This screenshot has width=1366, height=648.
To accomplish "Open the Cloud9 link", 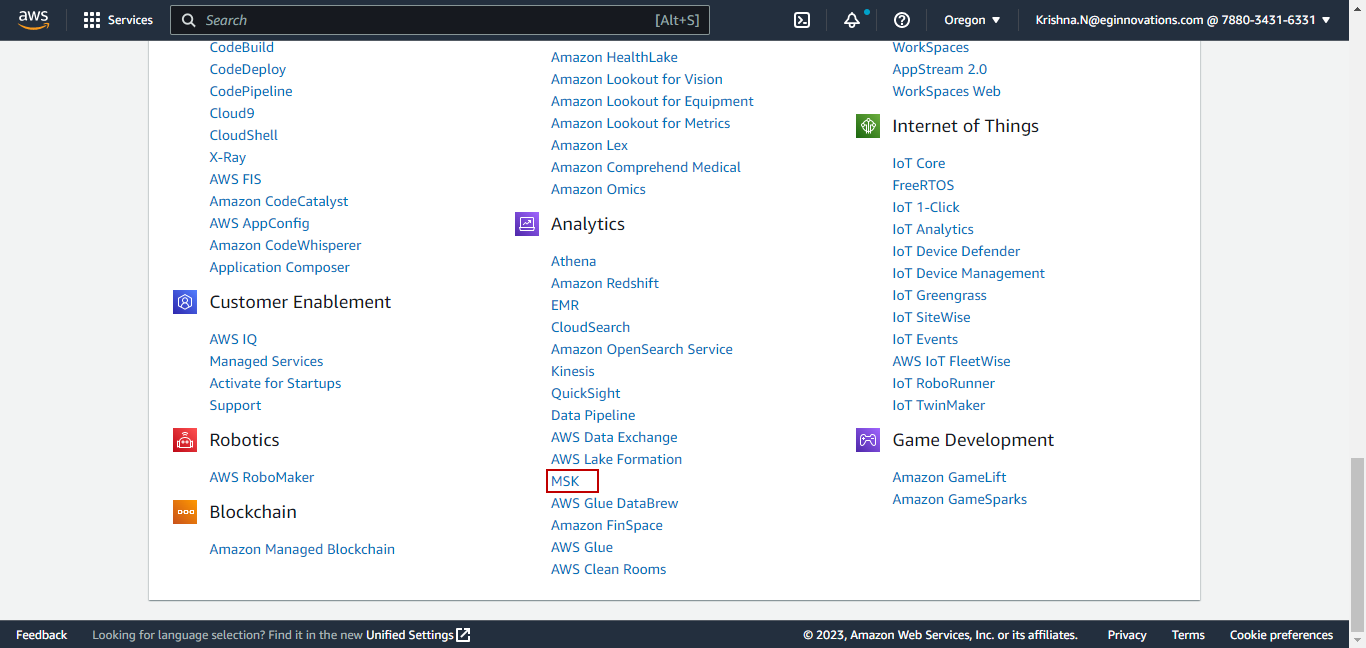I will tap(232, 113).
